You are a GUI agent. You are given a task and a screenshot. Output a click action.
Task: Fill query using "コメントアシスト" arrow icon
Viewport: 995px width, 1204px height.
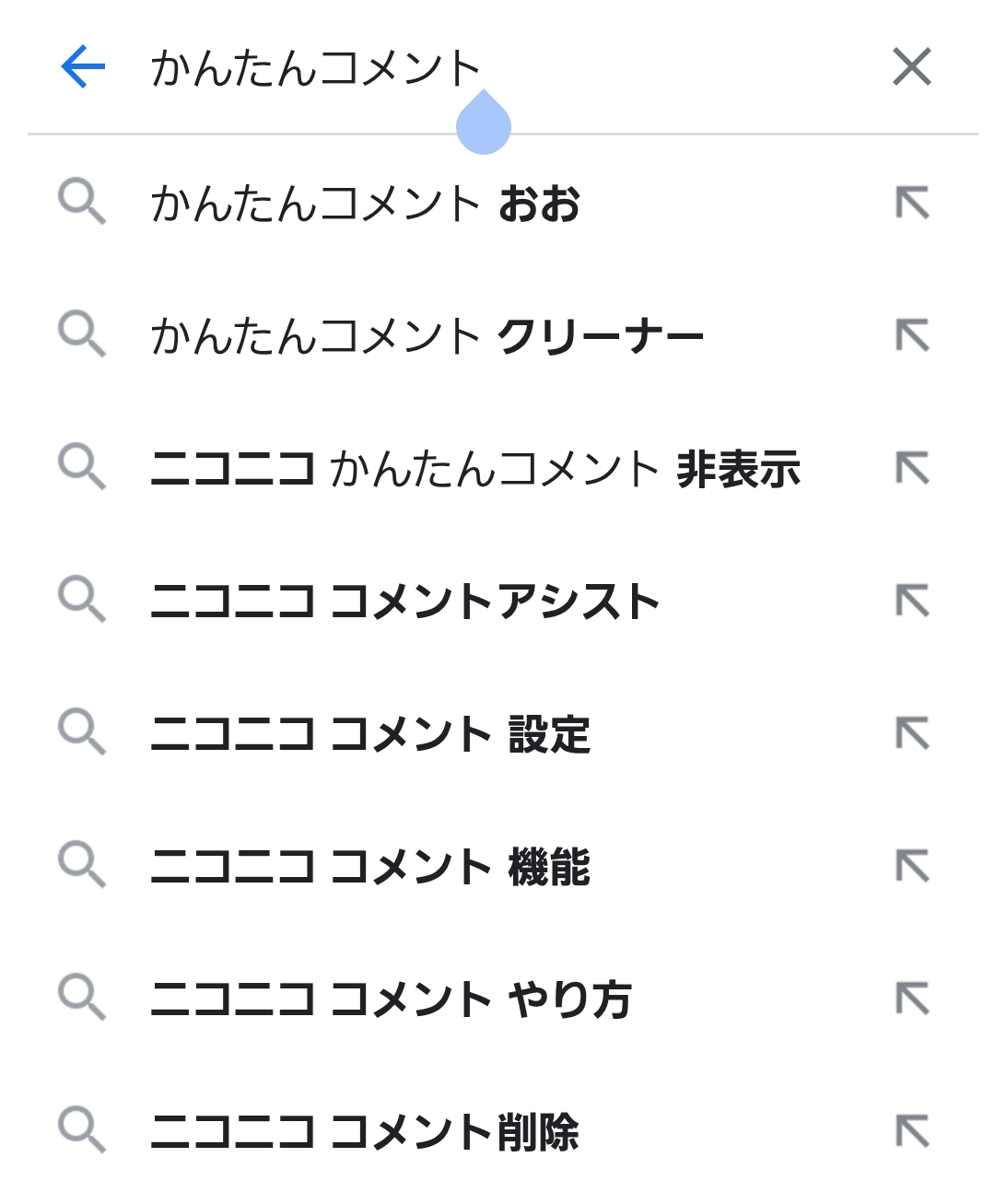point(913,602)
